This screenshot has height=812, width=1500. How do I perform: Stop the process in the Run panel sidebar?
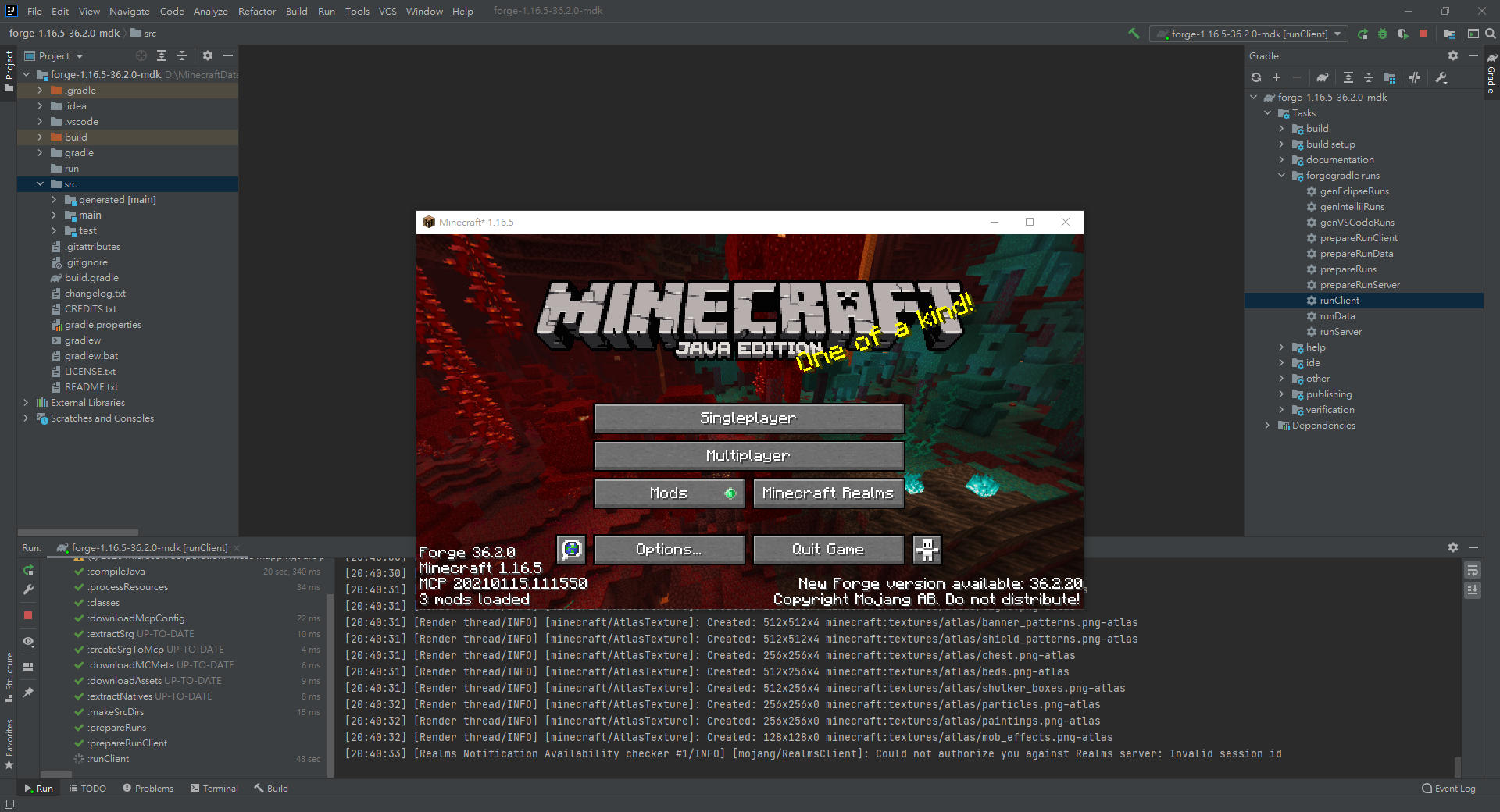point(28,615)
